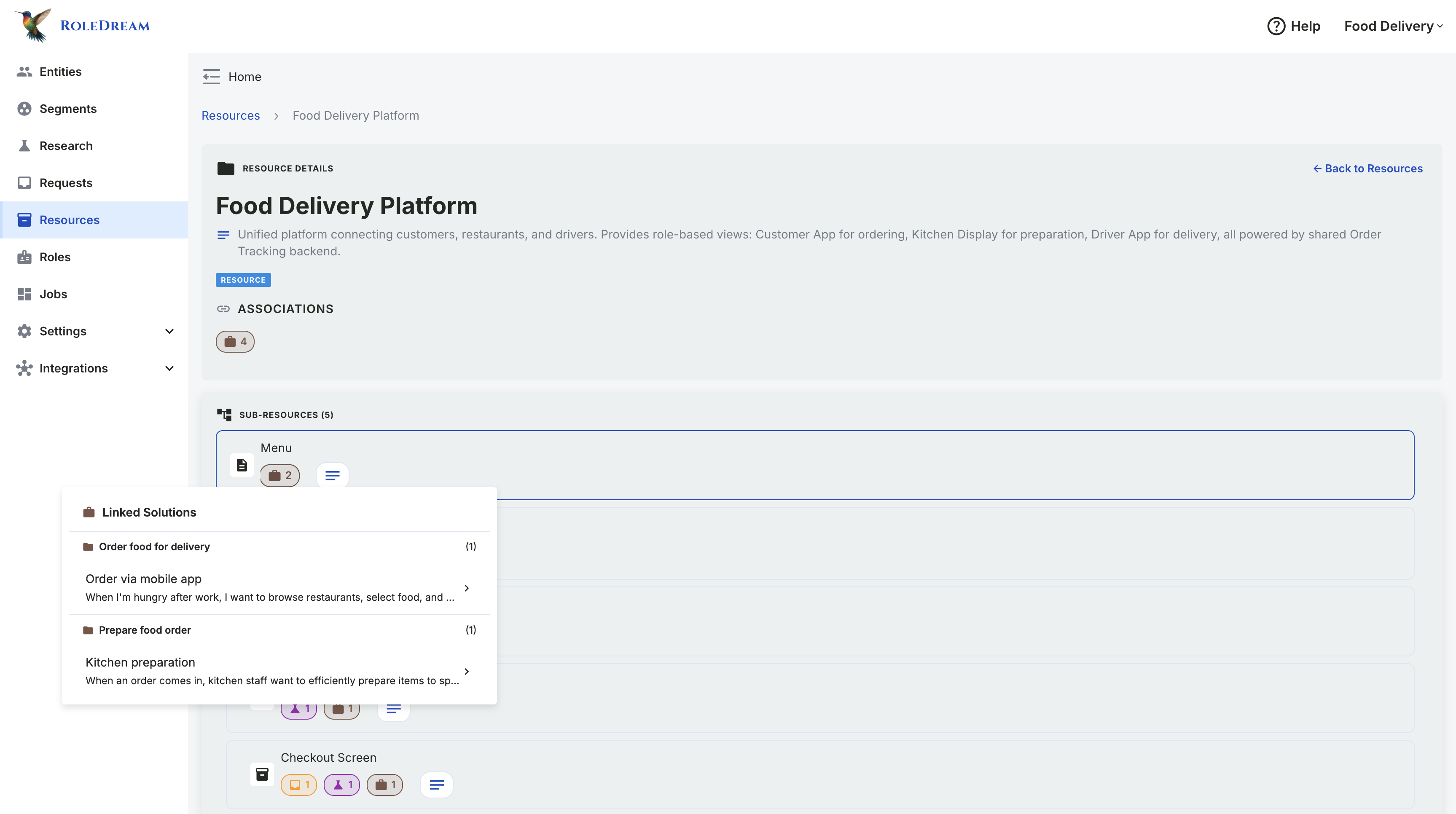Viewport: 1456px width, 814px height.
Task: Click Checkout Screen brown solutions badge
Action: tap(384, 785)
